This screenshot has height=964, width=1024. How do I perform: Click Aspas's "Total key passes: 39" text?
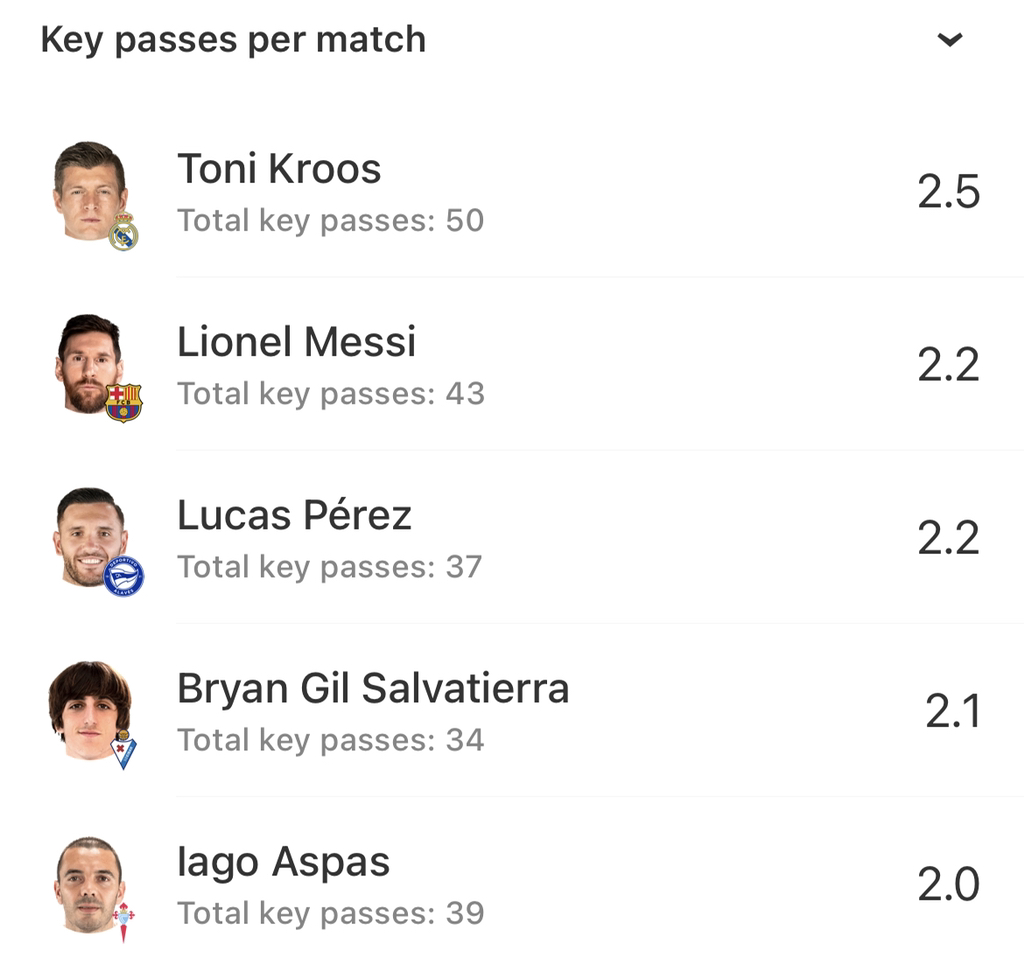(330, 913)
